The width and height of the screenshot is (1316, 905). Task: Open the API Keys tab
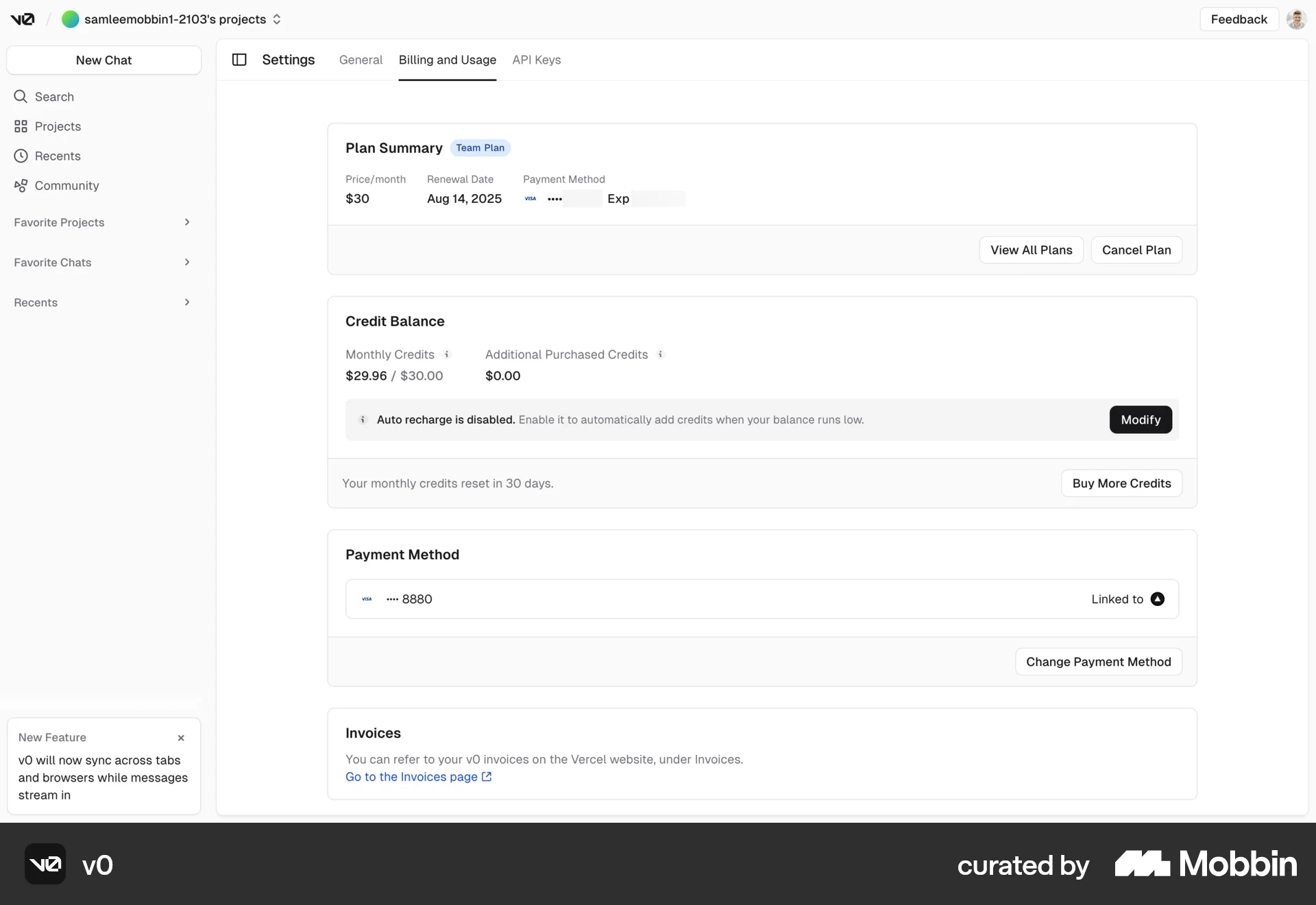point(536,60)
